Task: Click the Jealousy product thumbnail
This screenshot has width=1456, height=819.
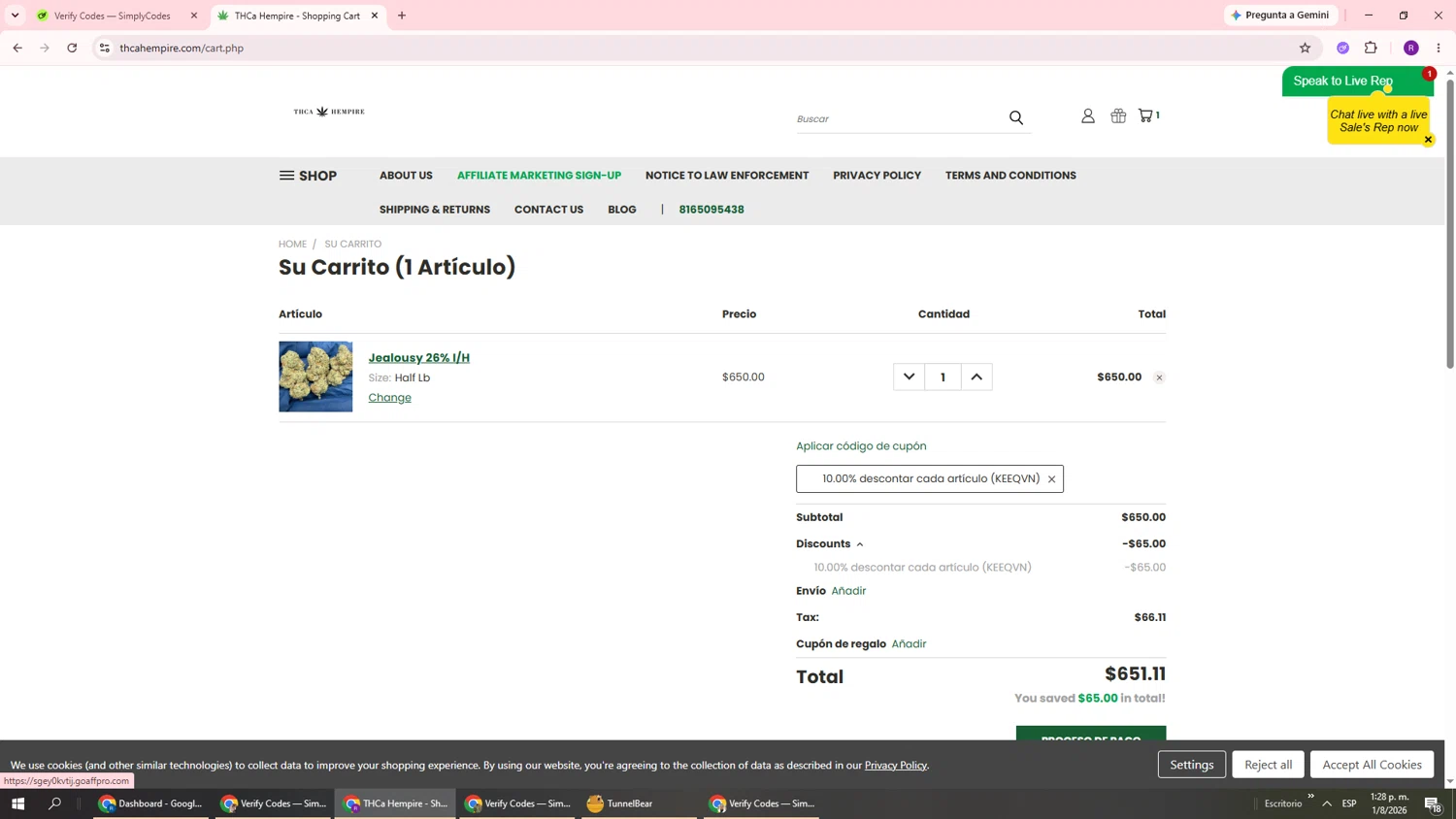Action: click(315, 377)
